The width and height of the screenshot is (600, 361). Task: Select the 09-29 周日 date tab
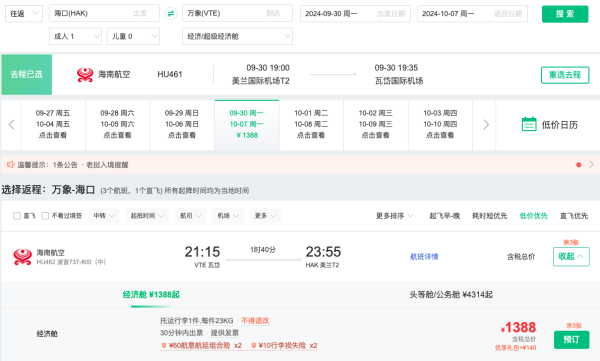point(182,125)
